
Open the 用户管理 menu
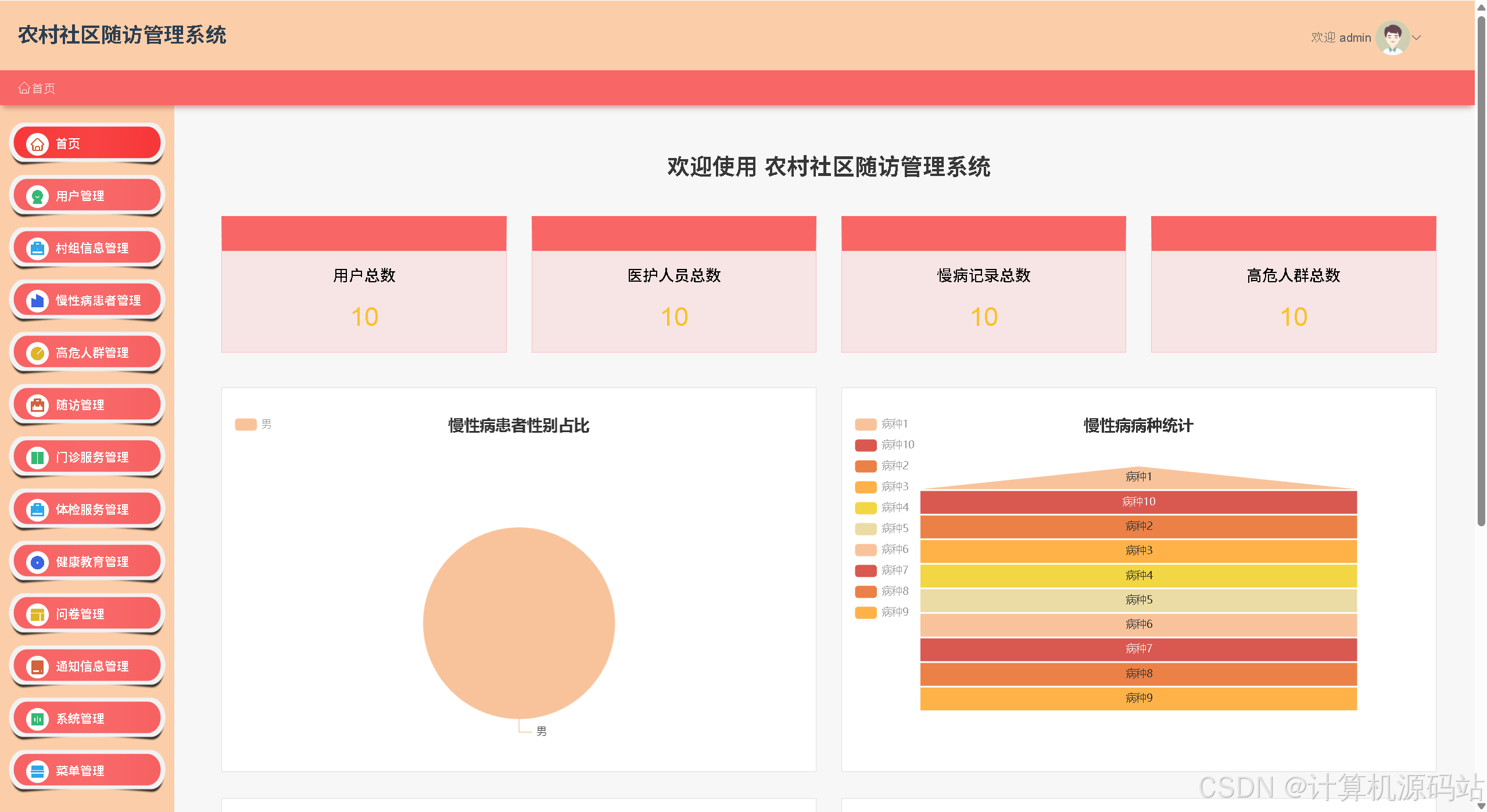click(87, 196)
